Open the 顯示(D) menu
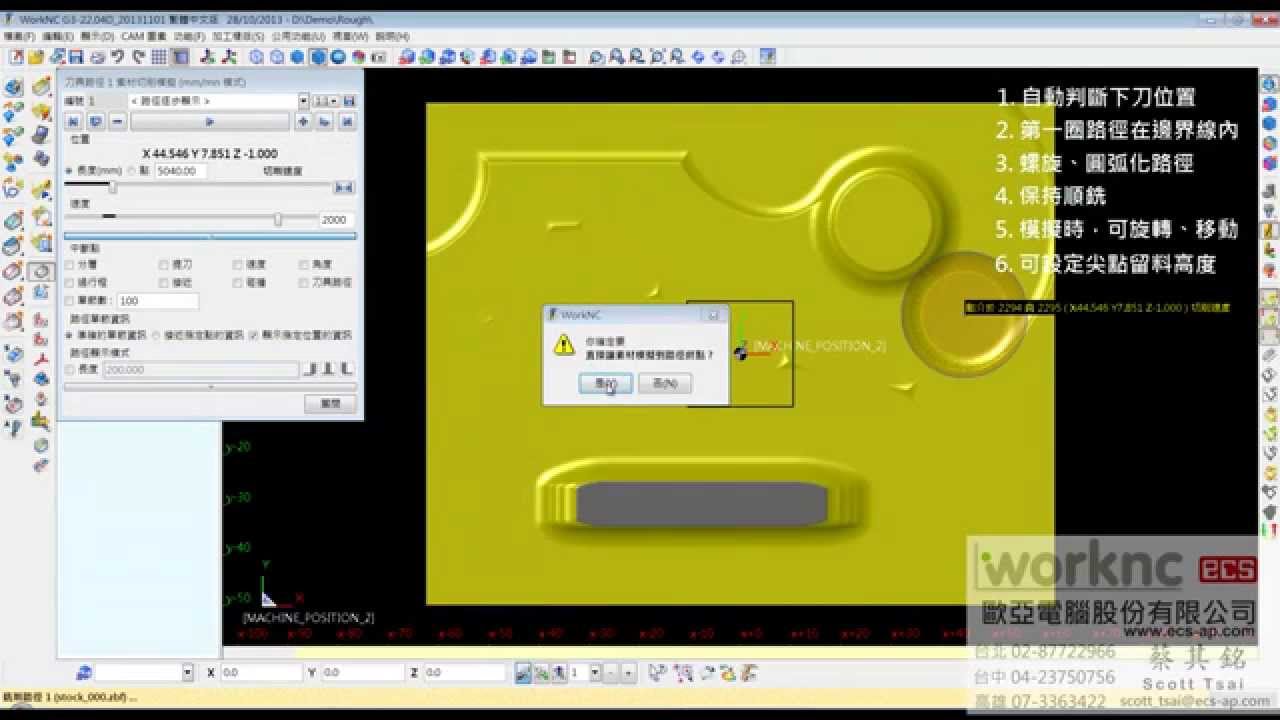Screen dimensions: 1280x720 pos(96,37)
